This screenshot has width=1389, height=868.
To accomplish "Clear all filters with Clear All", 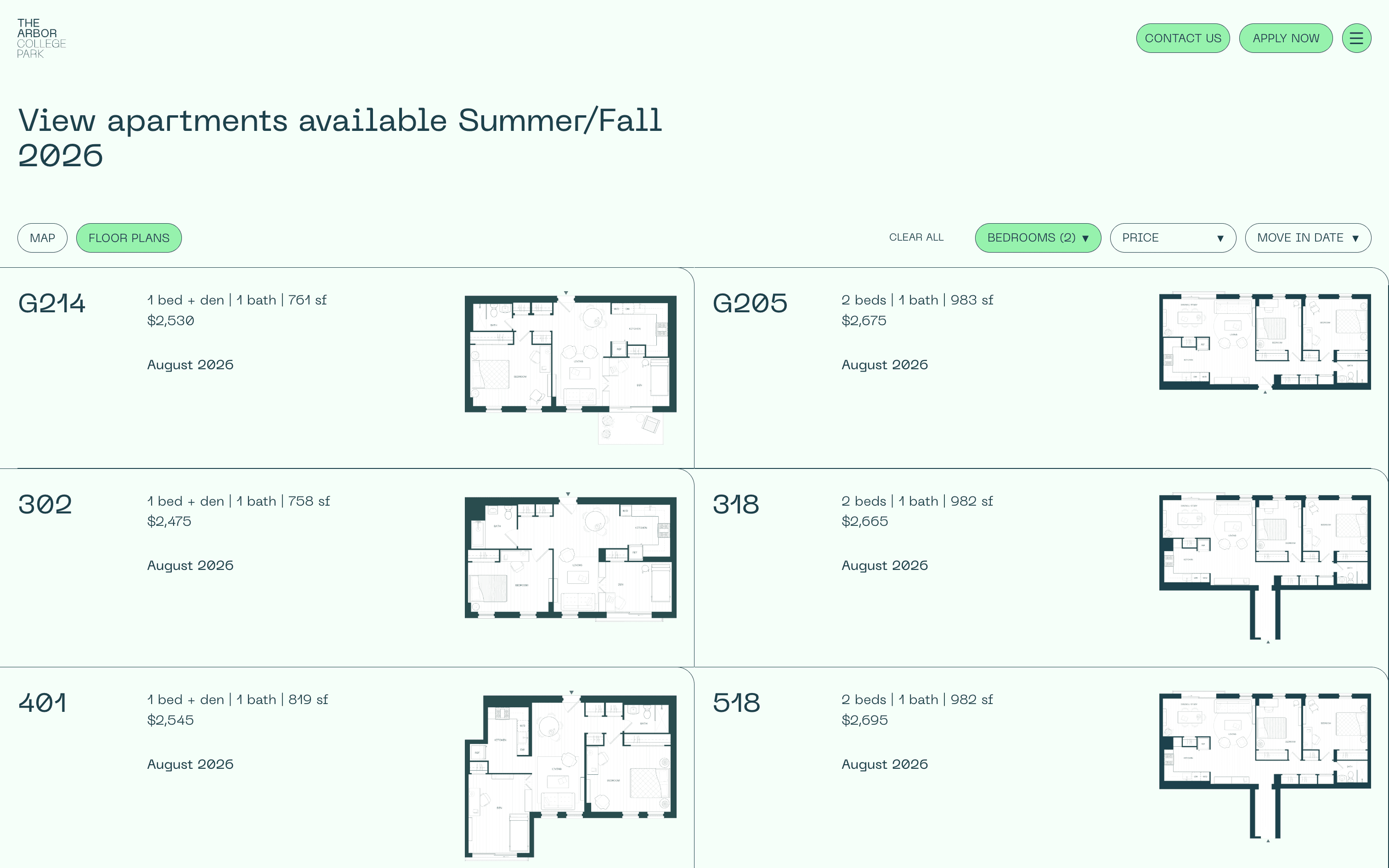I will pyautogui.click(x=916, y=237).
